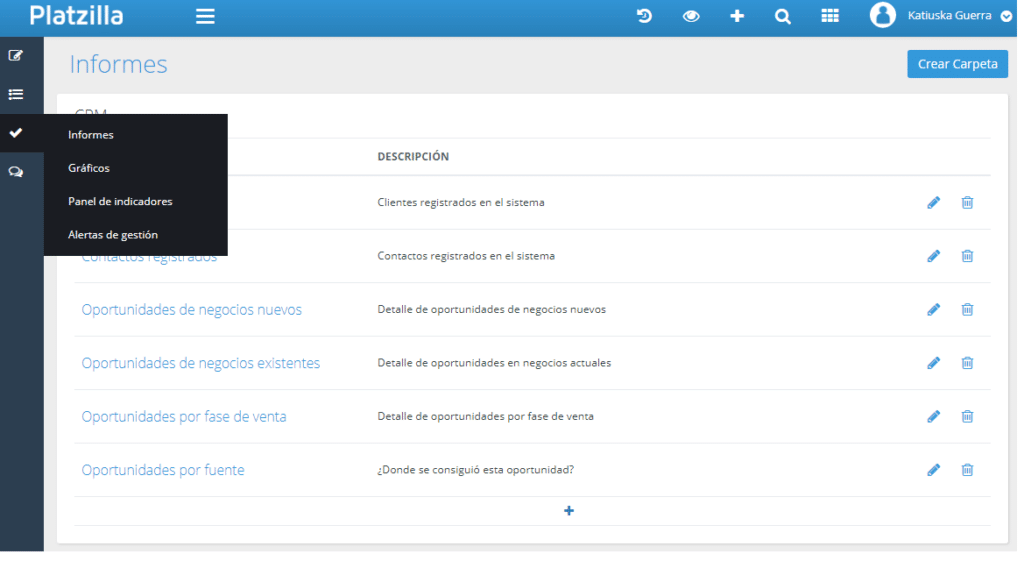
Task: Open Panel de indicadores menu entry
Action: click(120, 201)
